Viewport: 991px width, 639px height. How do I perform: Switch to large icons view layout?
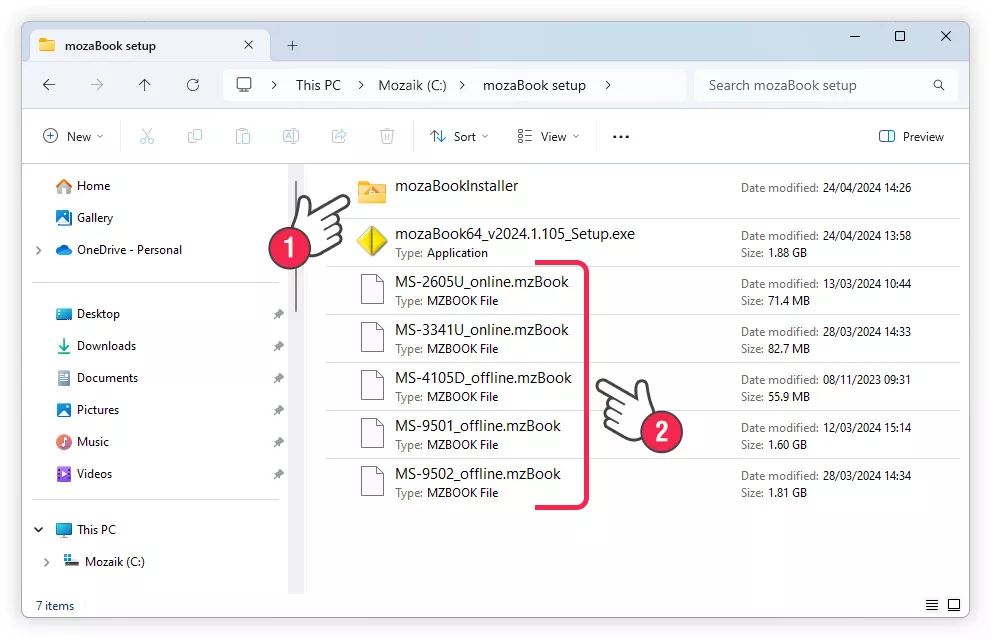(x=954, y=605)
